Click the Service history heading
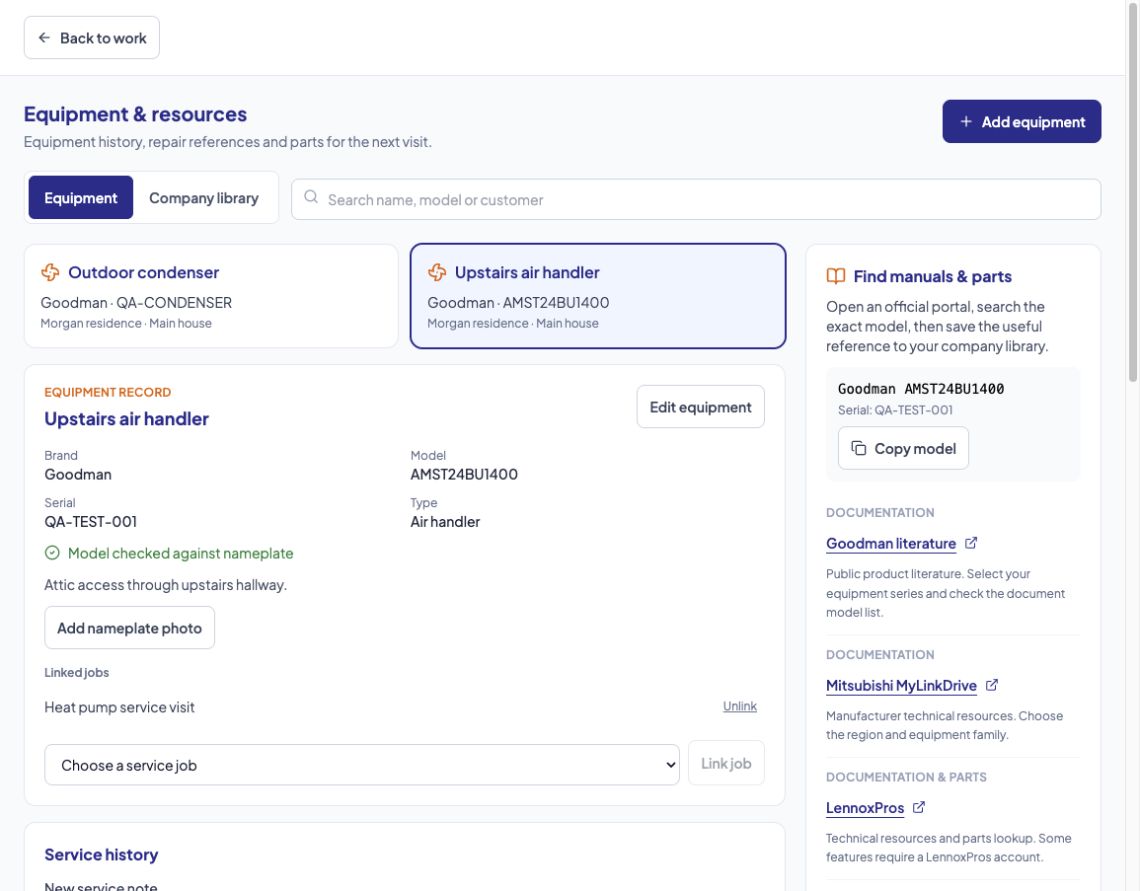The height and width of the screenshot is (891, 1140). (x=101, y=855)
